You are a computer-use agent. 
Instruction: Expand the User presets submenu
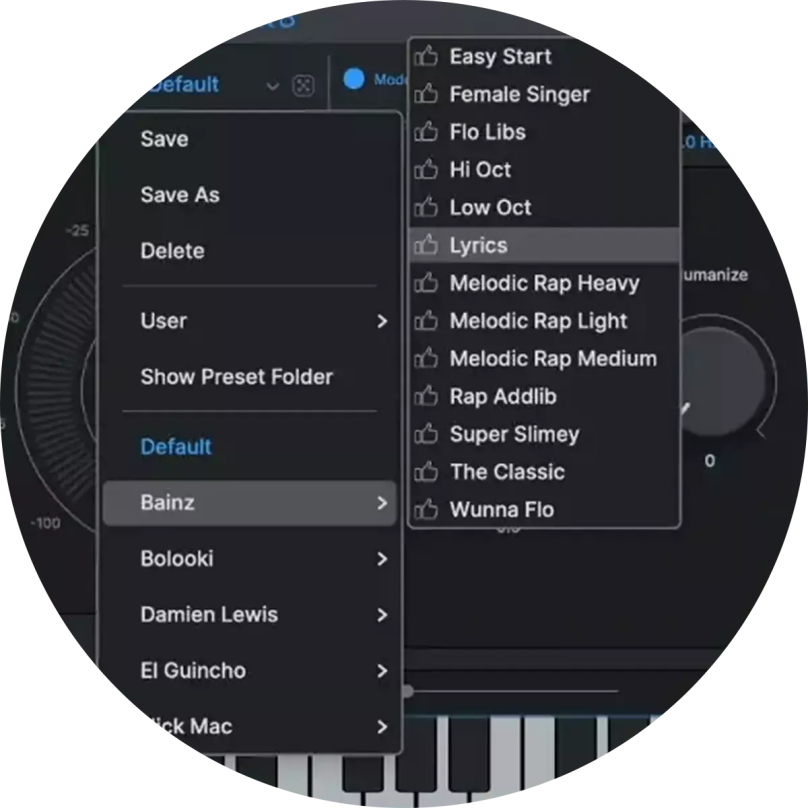(250, 321)
